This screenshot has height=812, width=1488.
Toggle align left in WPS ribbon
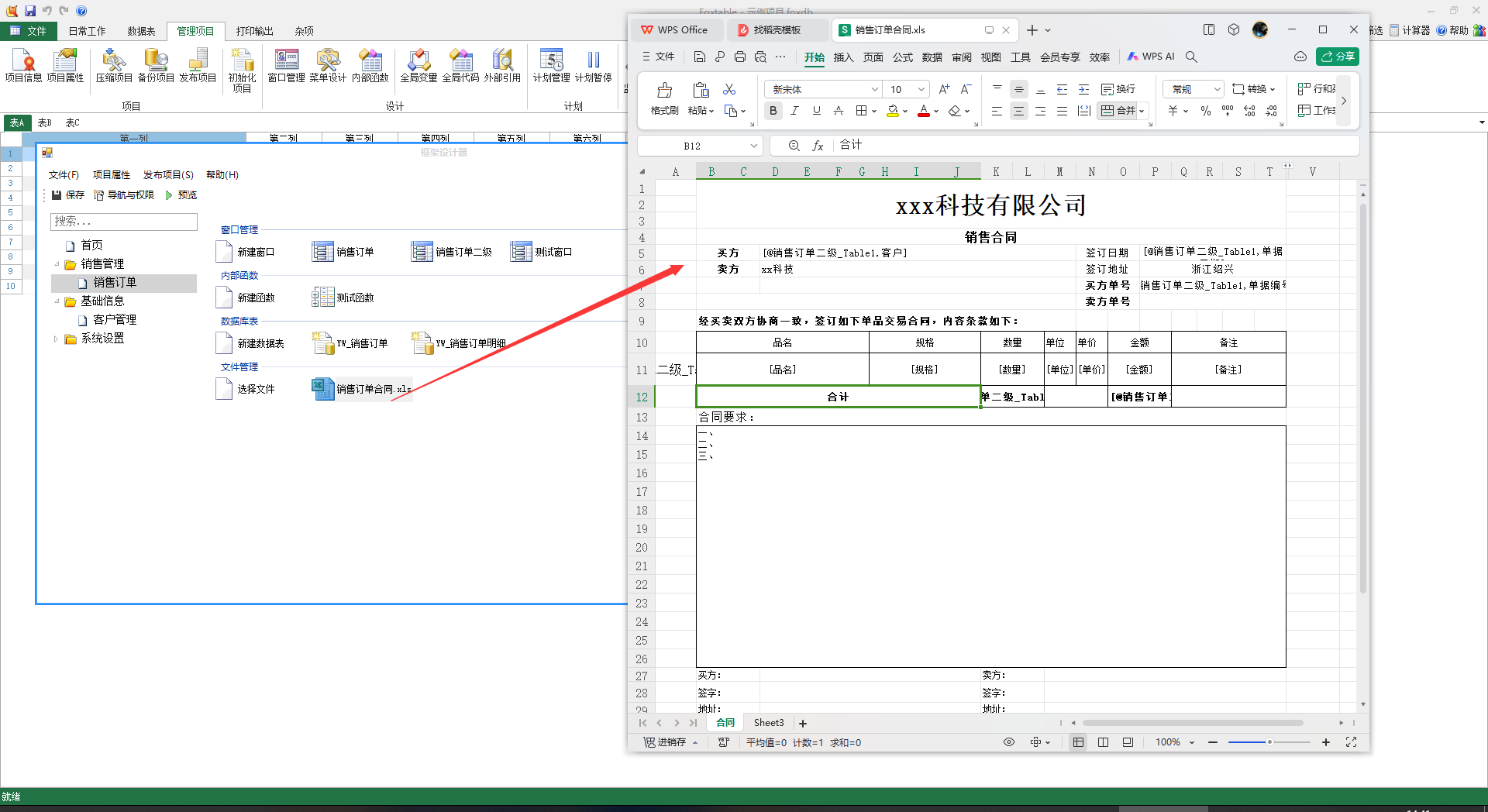[x=997, y=111]
